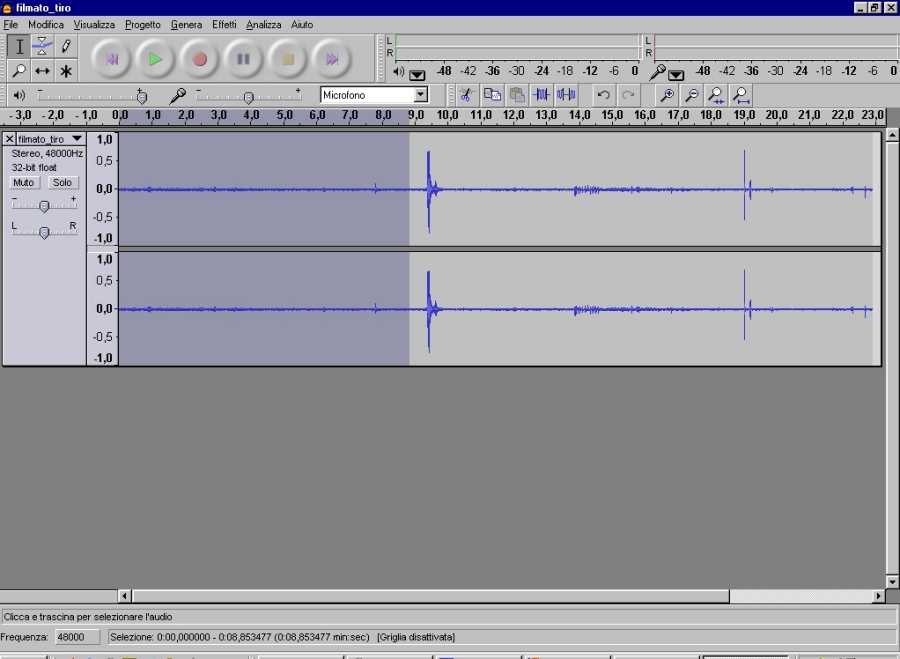Viewport: 900px width, 659px height.
Task: Open the Effetti menu
Action: click(x=224, y=25)
